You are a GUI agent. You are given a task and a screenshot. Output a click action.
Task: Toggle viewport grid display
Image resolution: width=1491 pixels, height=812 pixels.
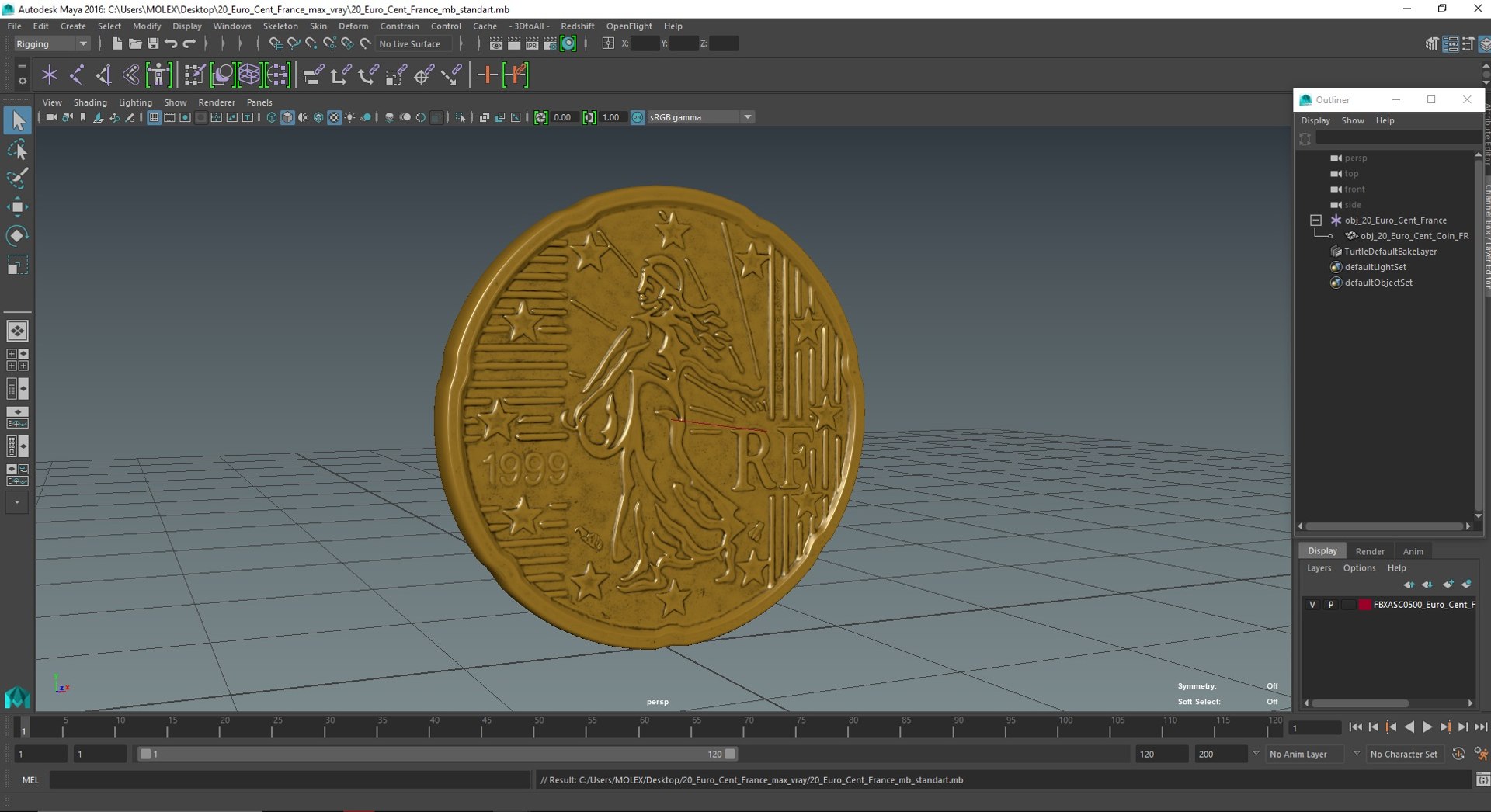[x=154, y=117]
